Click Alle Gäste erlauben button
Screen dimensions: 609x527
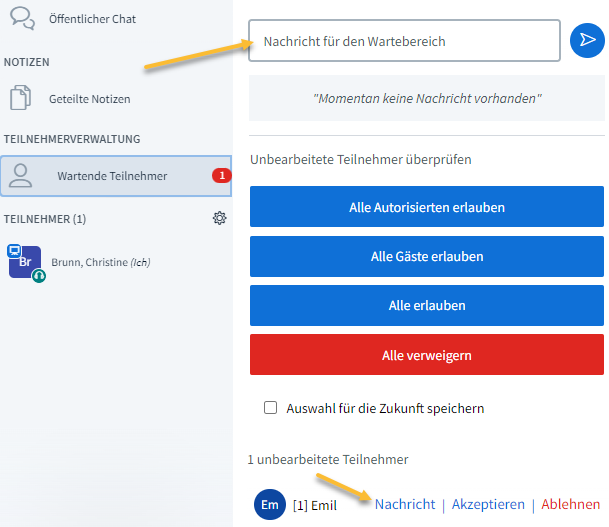(x=427, y=256)
